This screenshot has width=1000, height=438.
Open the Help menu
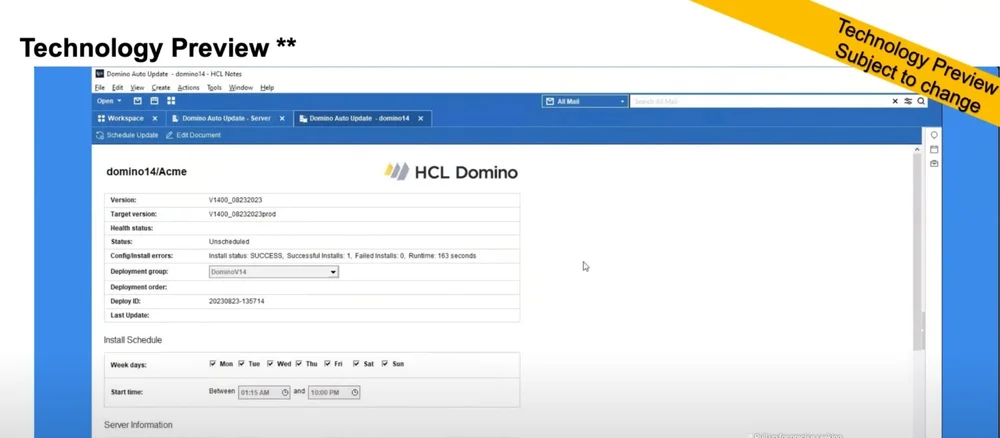pos(267,87)
